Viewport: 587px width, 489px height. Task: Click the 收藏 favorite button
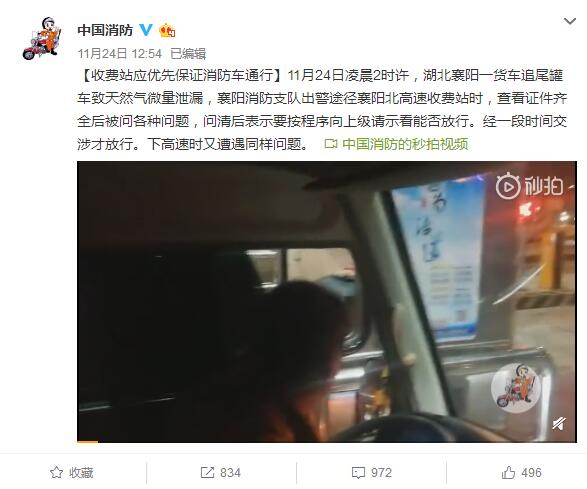(x=72, y=473)
